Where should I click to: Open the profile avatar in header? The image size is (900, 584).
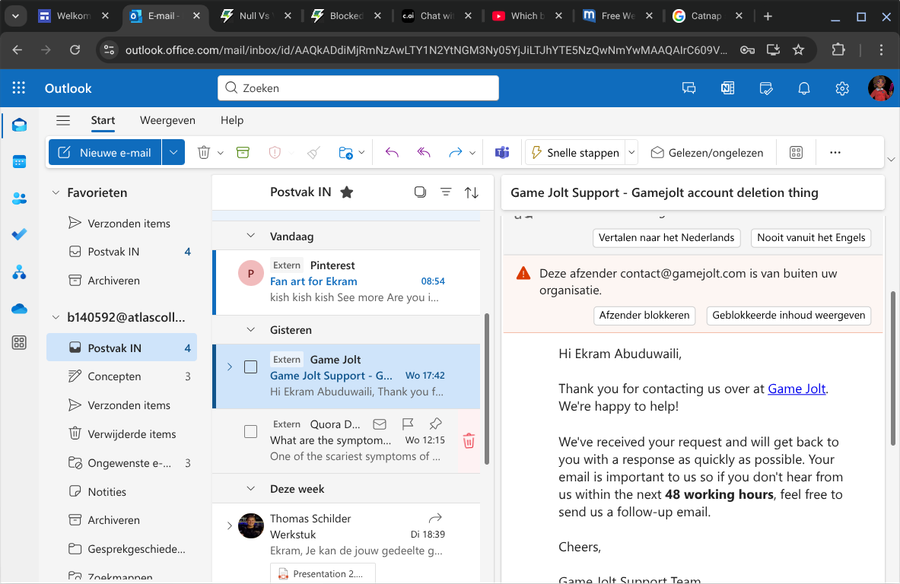(880, 88)
